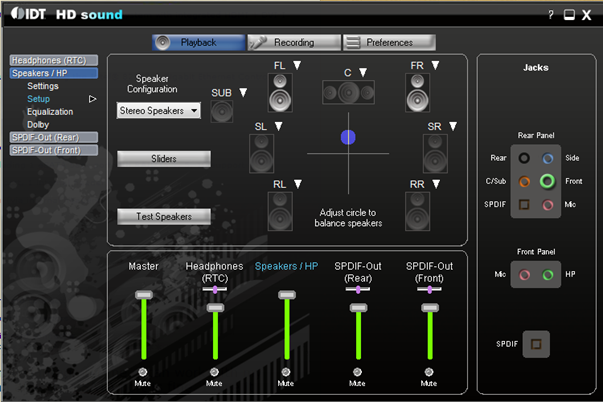Click the Test Speakers button
The height and width of the screenshot is (402, 603).
click(x=164, y=217)
